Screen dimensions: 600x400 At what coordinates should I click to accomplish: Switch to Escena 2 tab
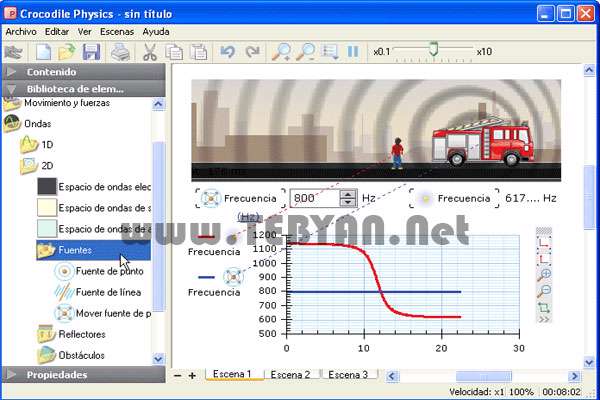click(x=290, y=374)
